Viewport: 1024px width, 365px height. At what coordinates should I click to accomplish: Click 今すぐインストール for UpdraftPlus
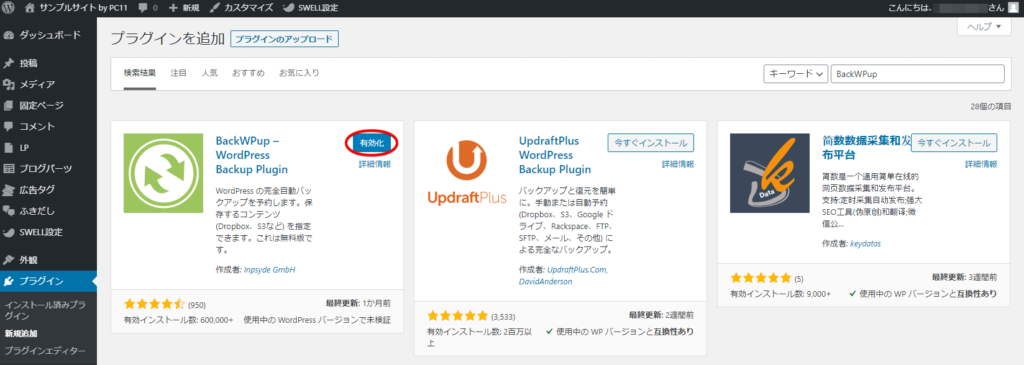coord(651,143)
